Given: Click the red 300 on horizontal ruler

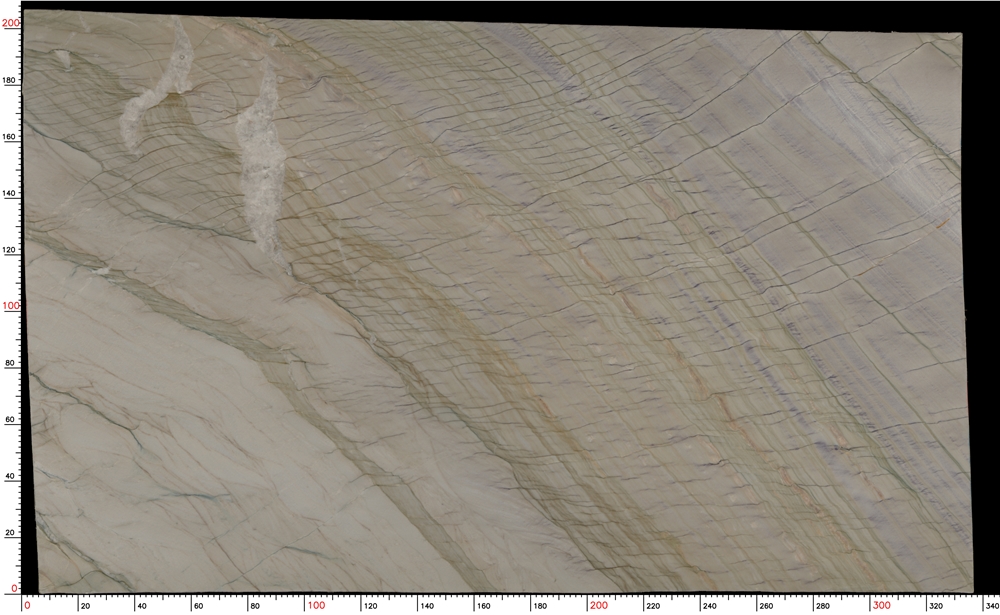Looking at the screenshot, I should click(881, 605).
